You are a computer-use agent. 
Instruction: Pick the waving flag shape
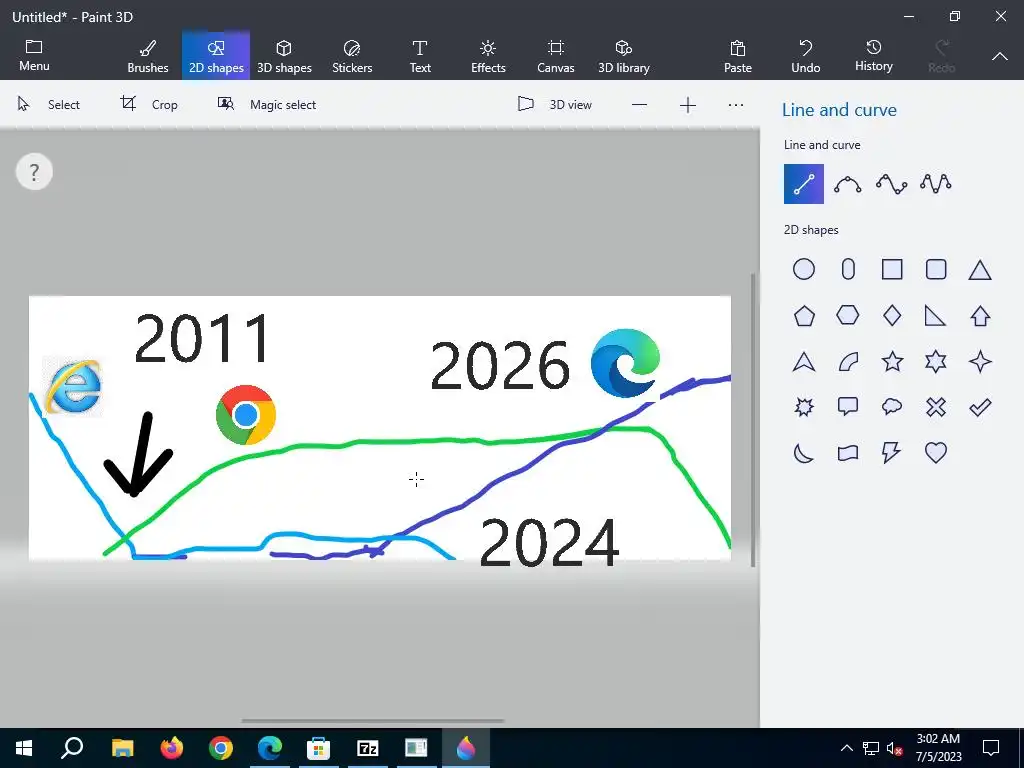848,453
